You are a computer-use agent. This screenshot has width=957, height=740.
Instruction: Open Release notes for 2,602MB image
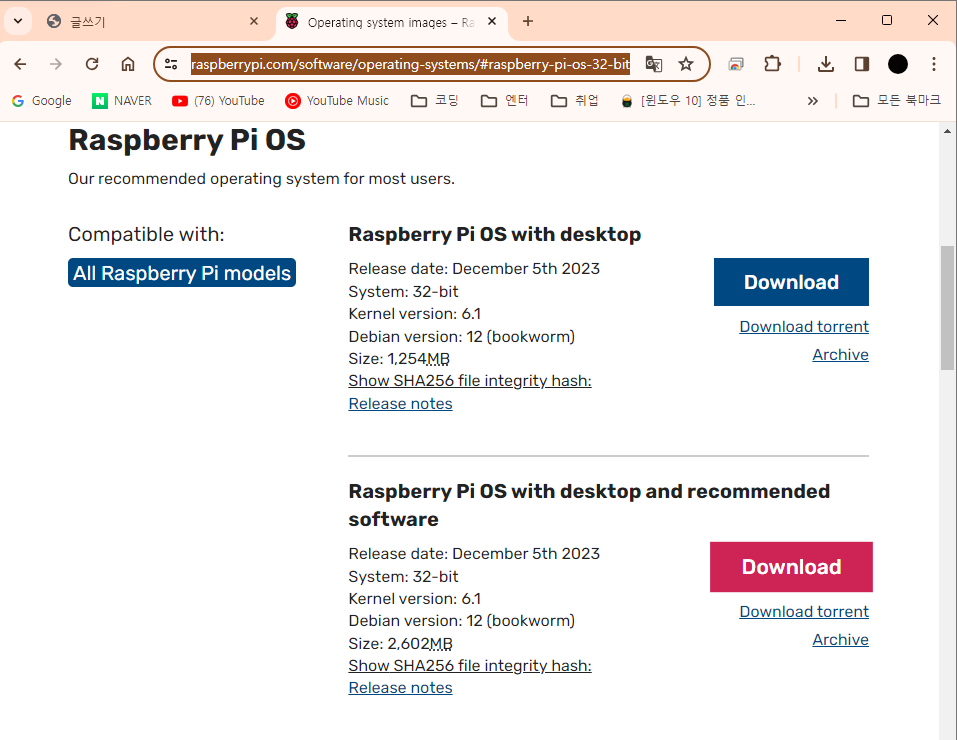coord(400,687)
